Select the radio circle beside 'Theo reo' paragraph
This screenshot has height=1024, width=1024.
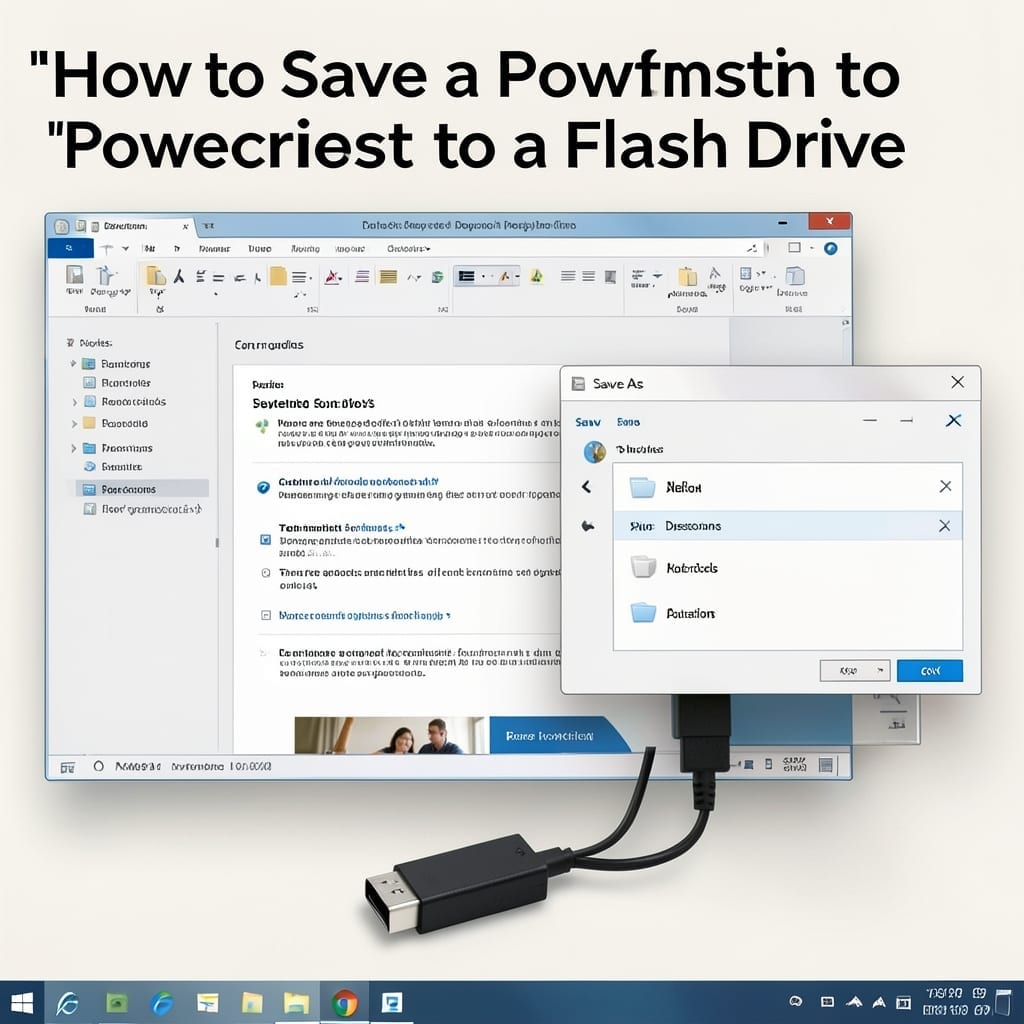(266, 573)
